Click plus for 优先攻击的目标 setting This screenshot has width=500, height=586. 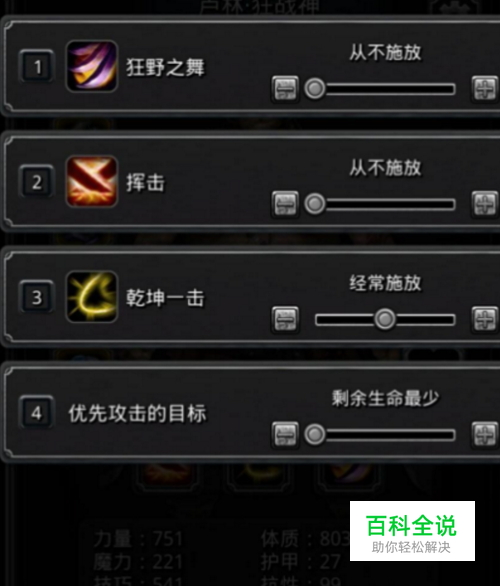(485, 435)
